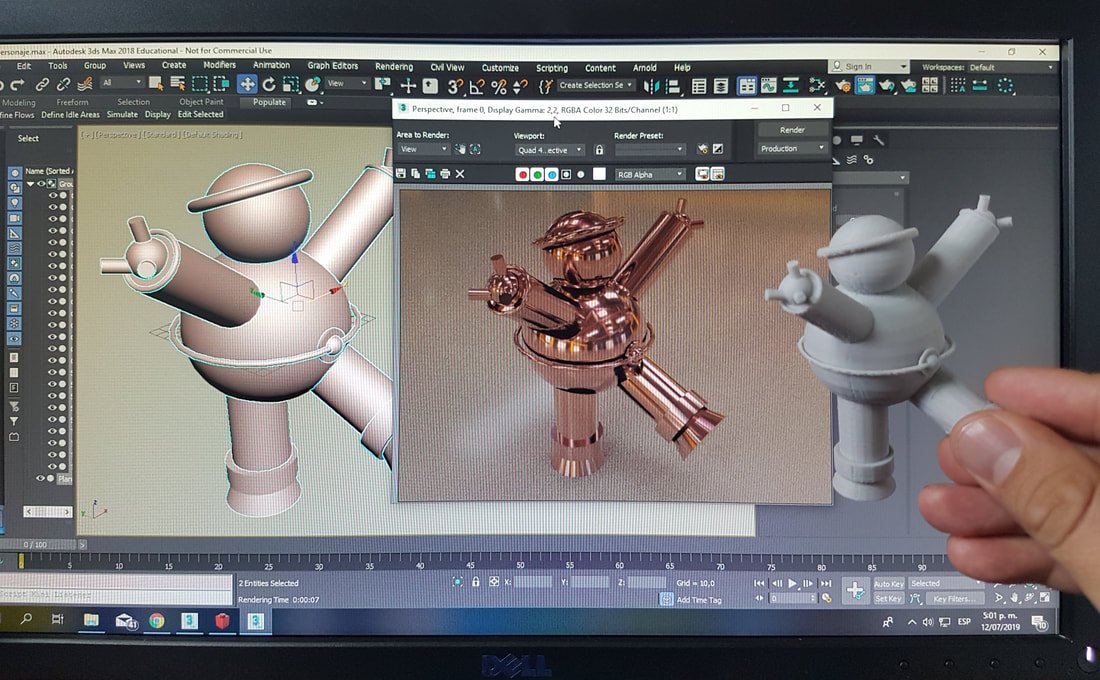Viewport: 1100px width, 680px height.
Task: Open Select by Name list icon
Action: 177,84
